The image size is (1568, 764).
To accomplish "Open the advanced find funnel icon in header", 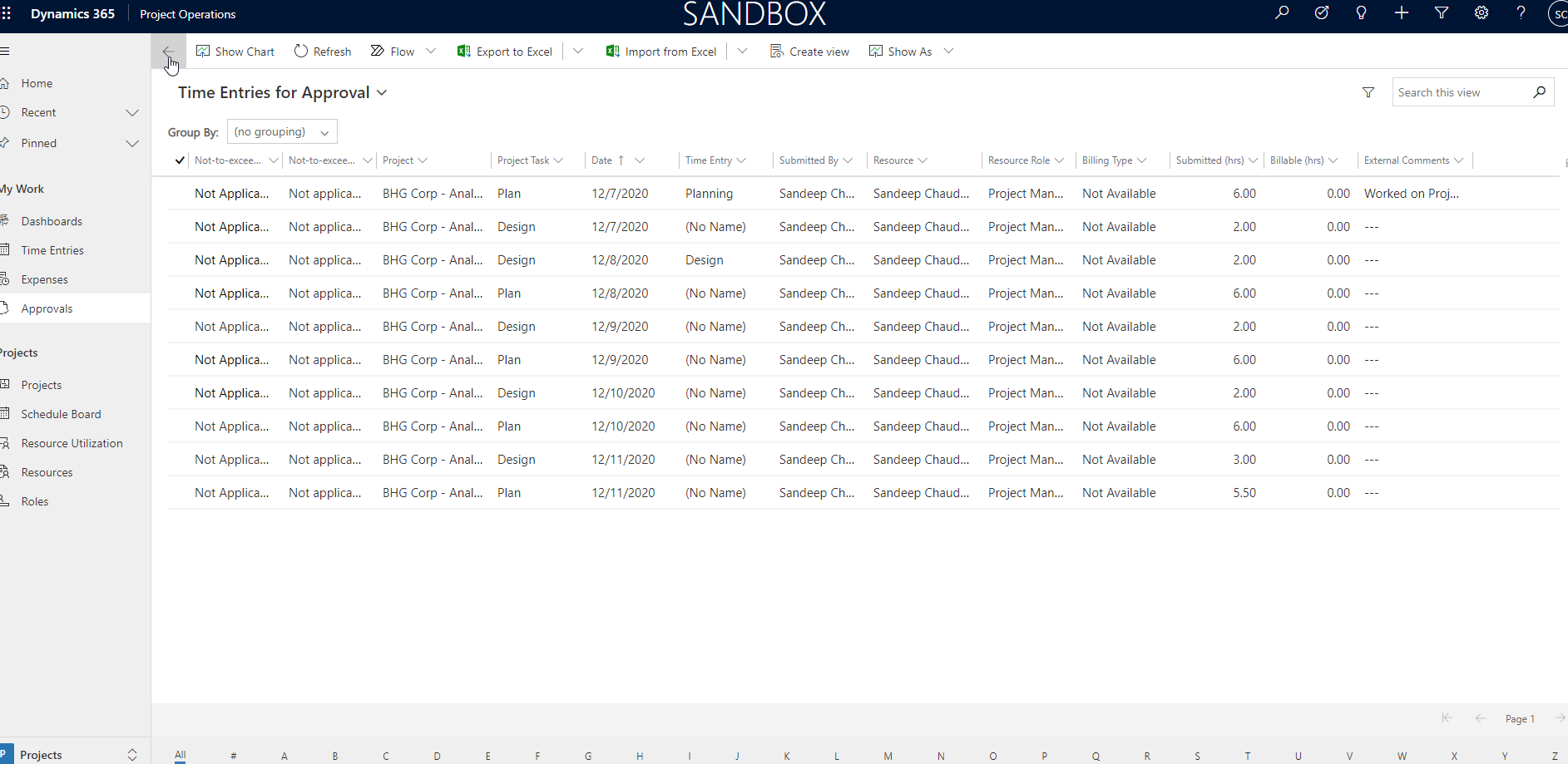I will [1442, 13].
